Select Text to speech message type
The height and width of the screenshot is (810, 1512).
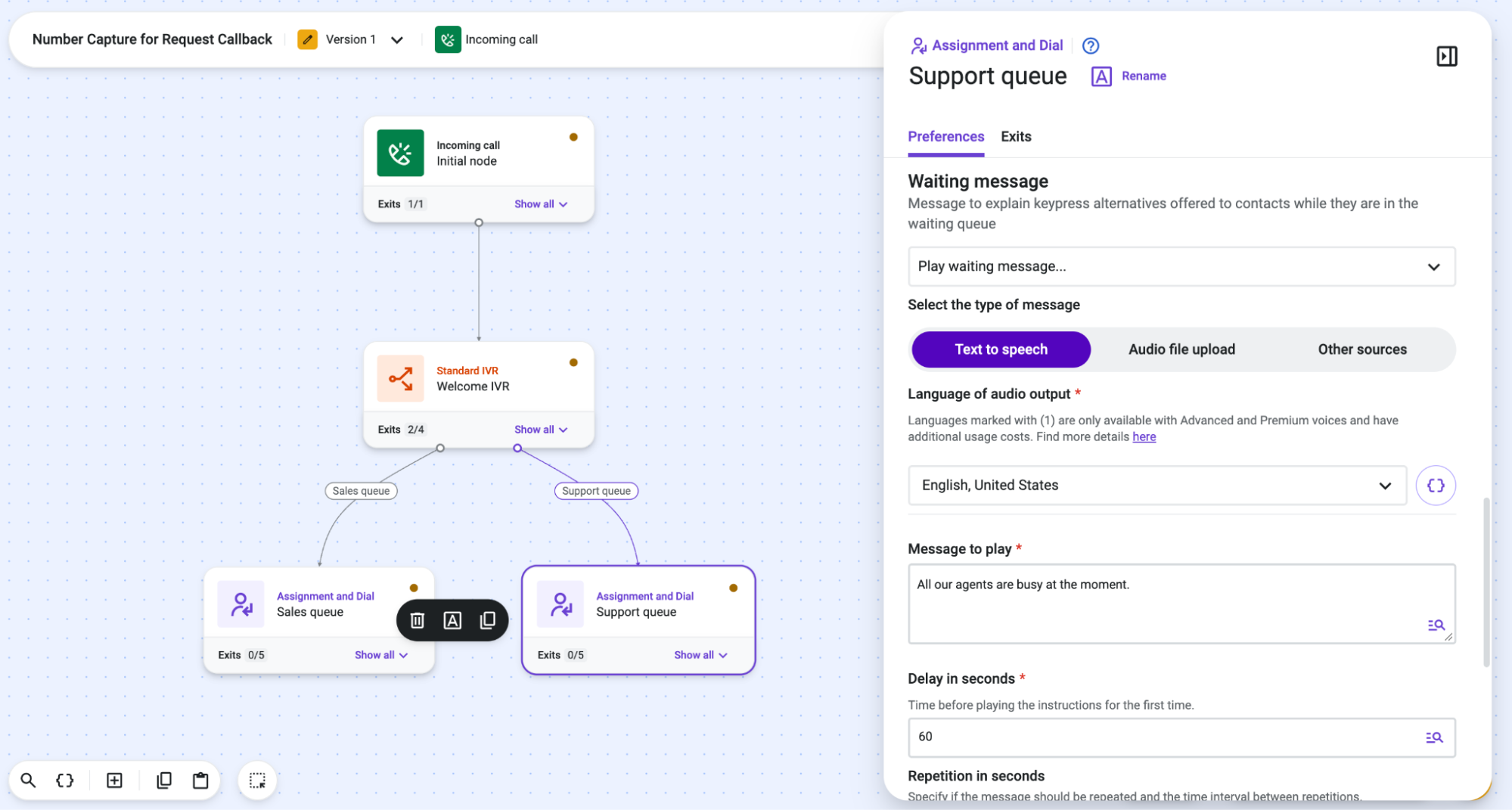coord(1001,349)
